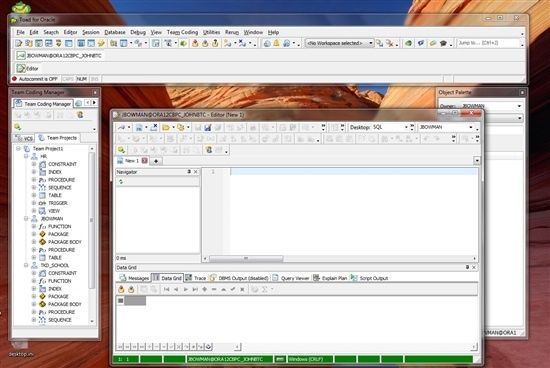Toggle Autocommit is OFF status indicator
Screen dimensions: 550x368
click(x=35, y=79)
